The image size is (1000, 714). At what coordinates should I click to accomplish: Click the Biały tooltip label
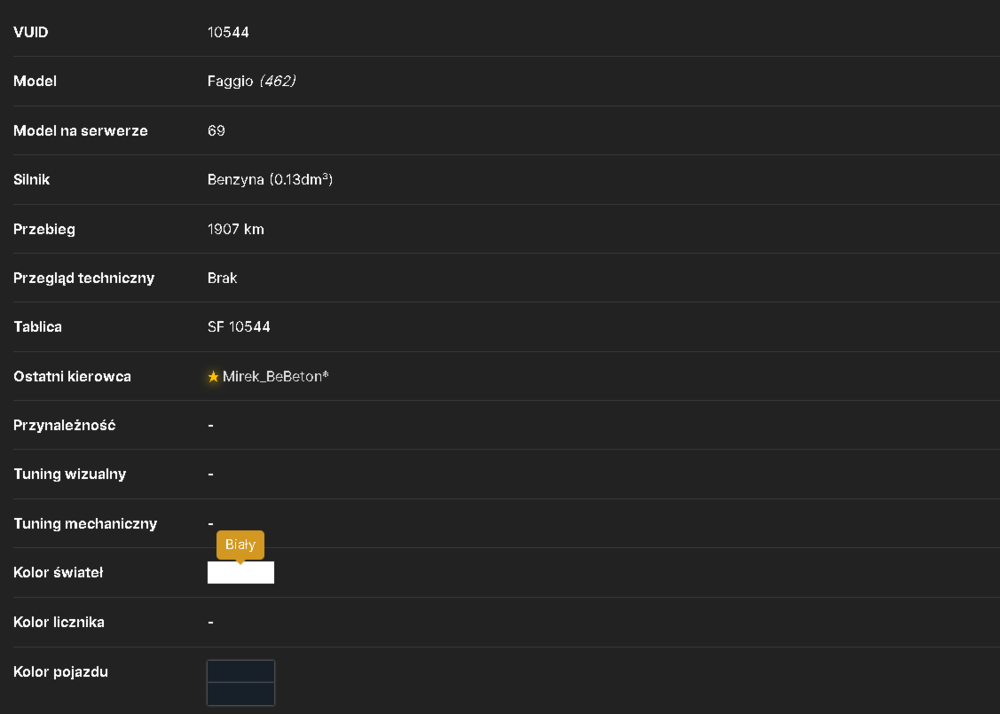click(x=240, y=544)
